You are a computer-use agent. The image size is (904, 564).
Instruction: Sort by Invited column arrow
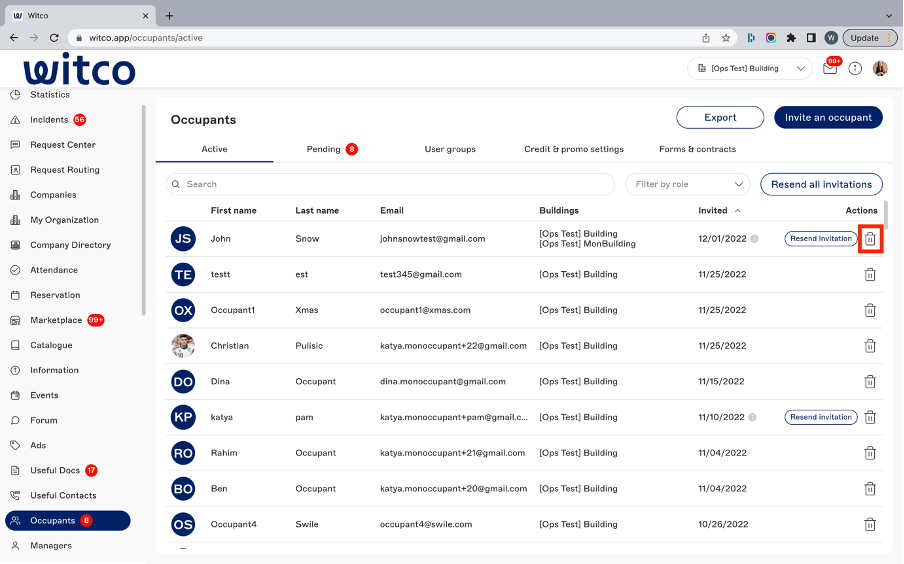pyautogui.click(x=737, y=211)
